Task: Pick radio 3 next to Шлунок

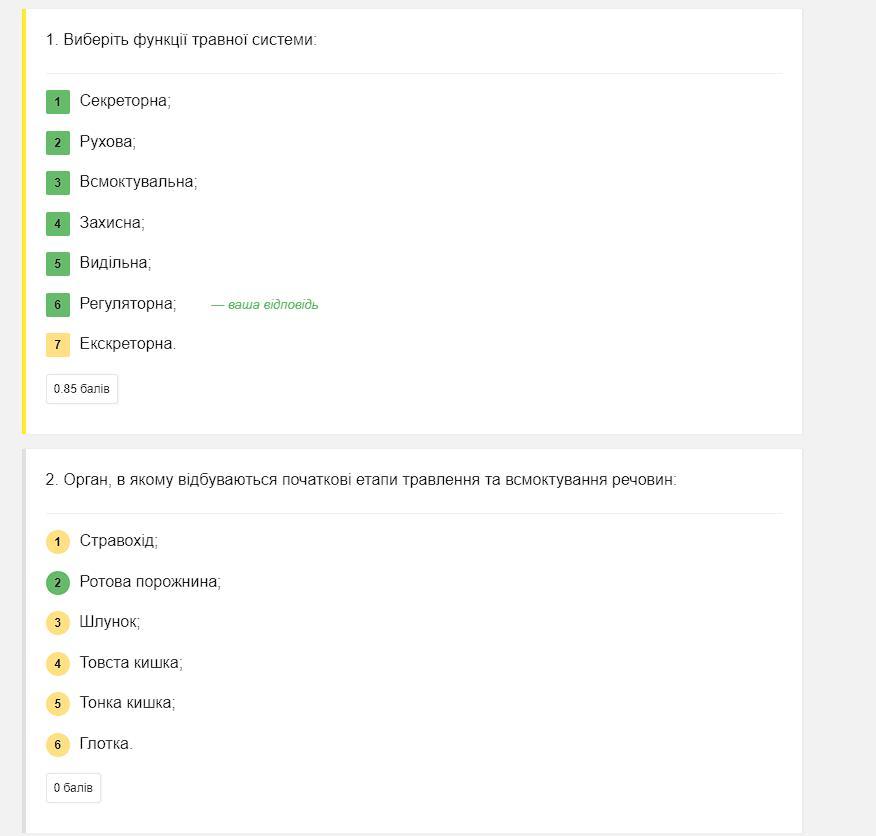Action: click(58, 623)
